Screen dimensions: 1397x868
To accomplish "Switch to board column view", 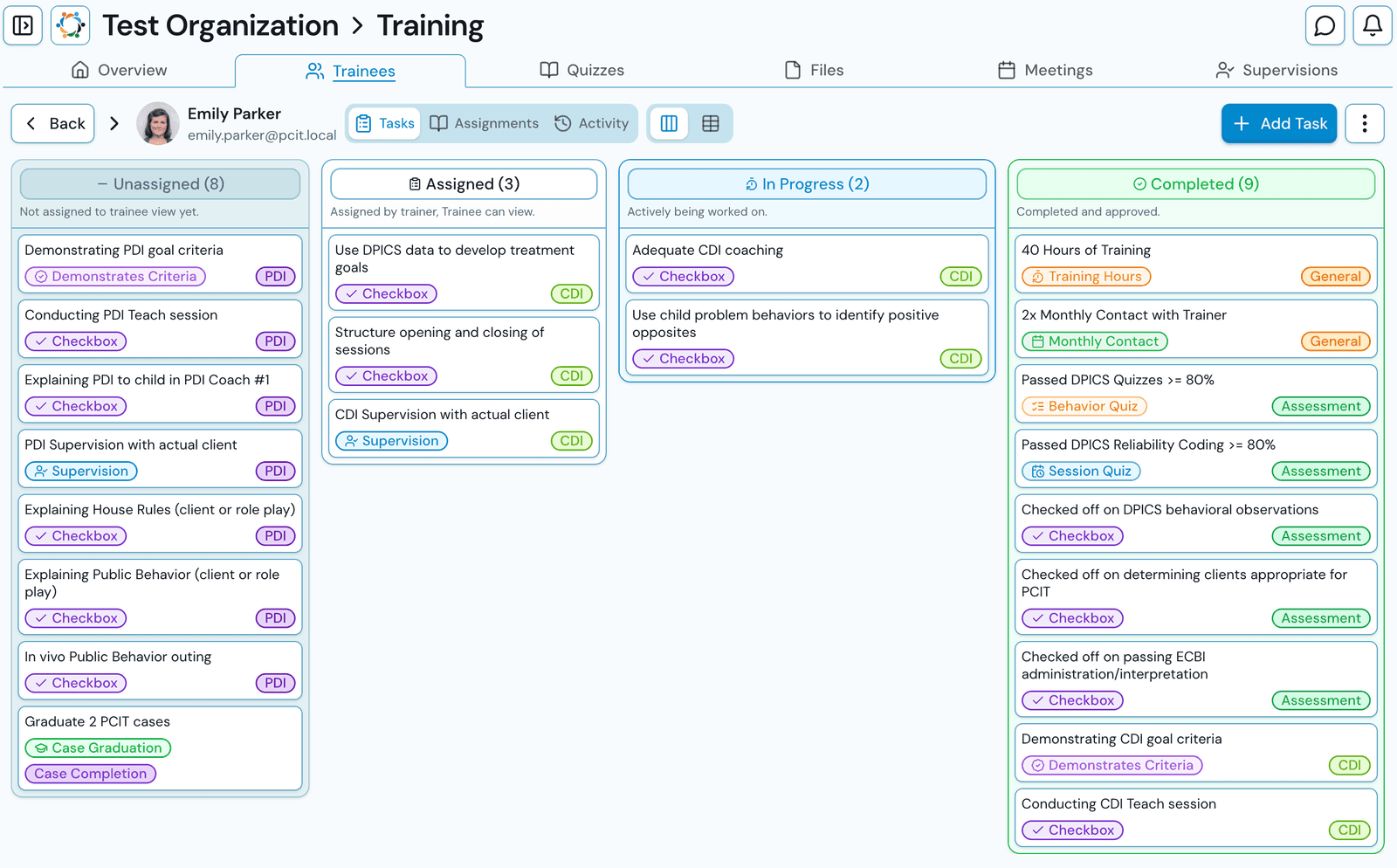I will pyautogui.click(x=669, y=123).
